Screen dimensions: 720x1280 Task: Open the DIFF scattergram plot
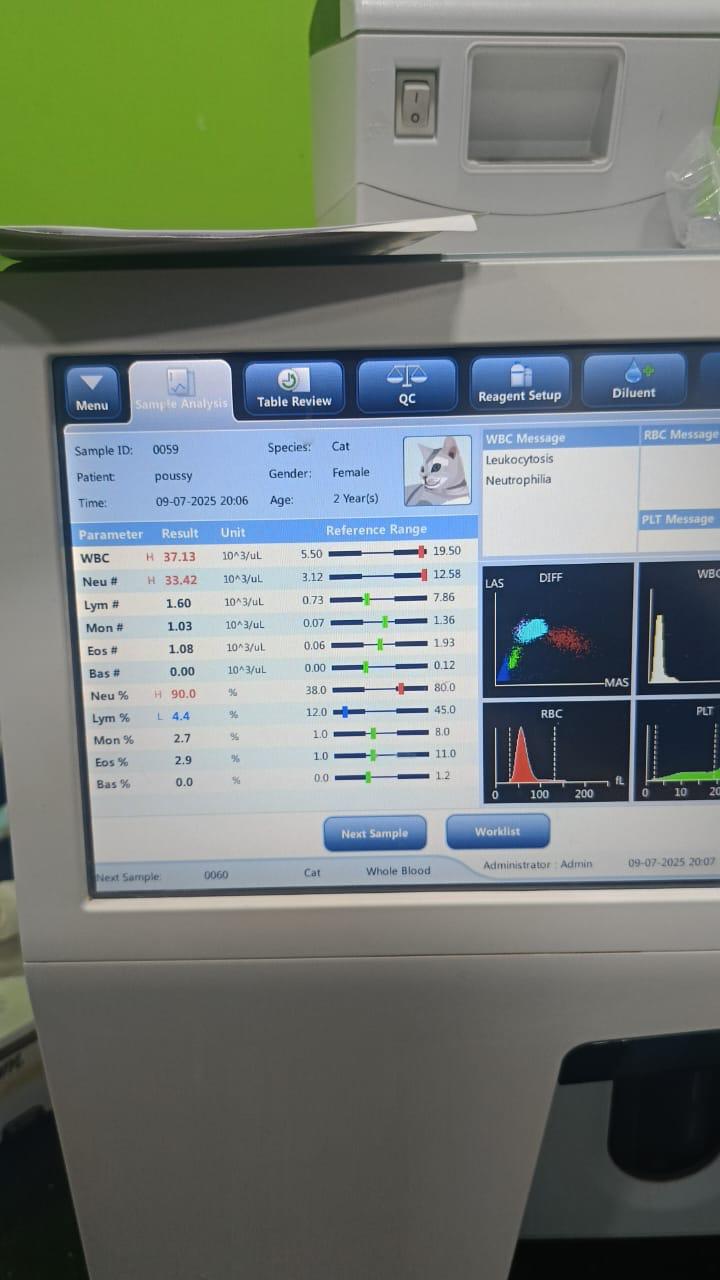(557, 630)
